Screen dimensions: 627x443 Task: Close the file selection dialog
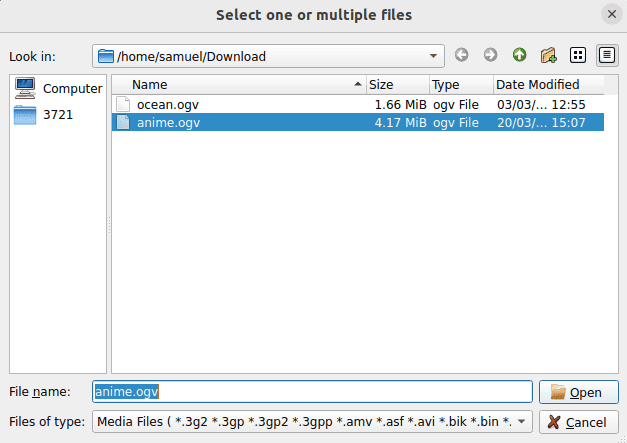611,14
